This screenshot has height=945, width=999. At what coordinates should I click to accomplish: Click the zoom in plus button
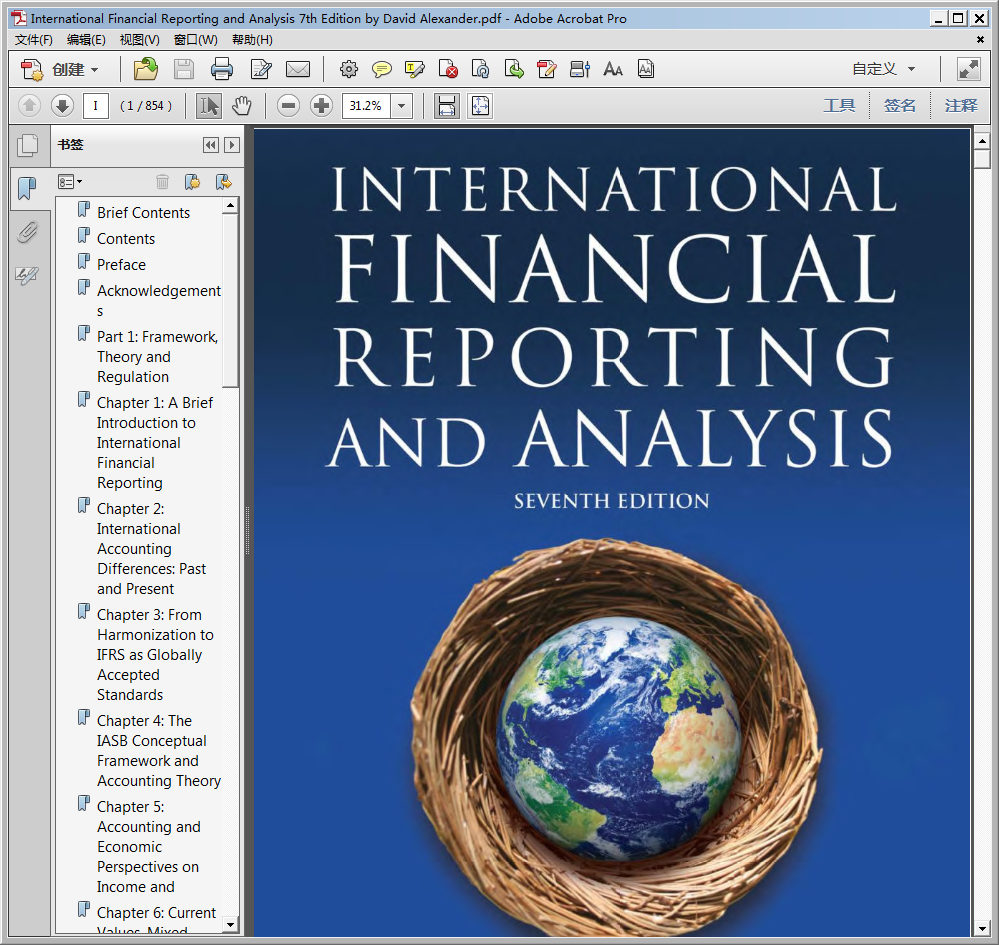pos(321,106)
